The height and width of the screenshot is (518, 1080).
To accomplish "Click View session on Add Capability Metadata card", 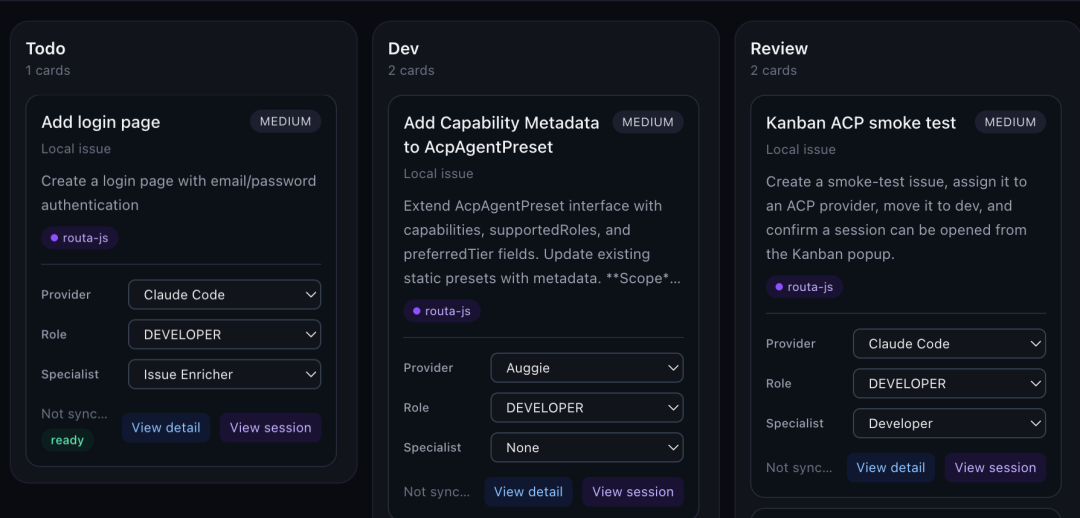I will 633,492.
